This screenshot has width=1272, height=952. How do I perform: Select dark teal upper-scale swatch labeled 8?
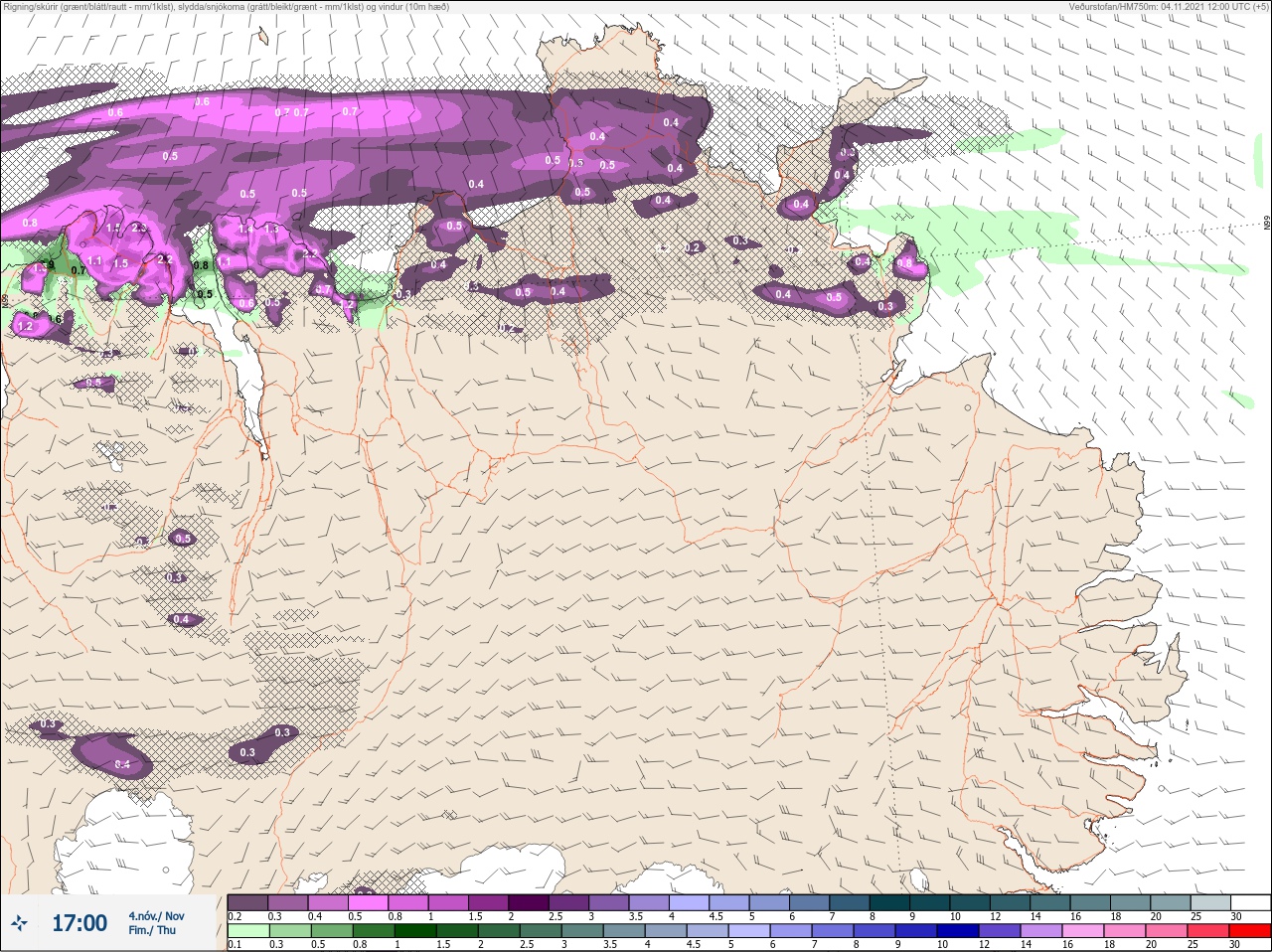click(890, 902)
